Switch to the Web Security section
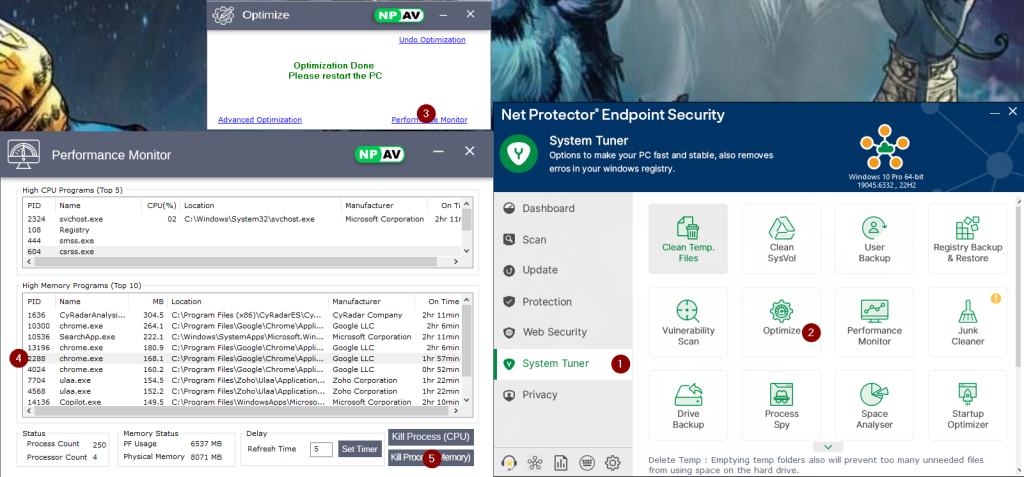 (x=554, y=332)
